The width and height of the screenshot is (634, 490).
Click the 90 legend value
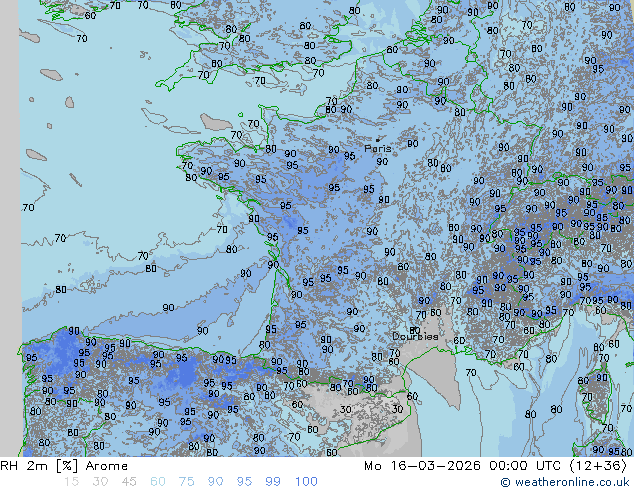point(215,482)
